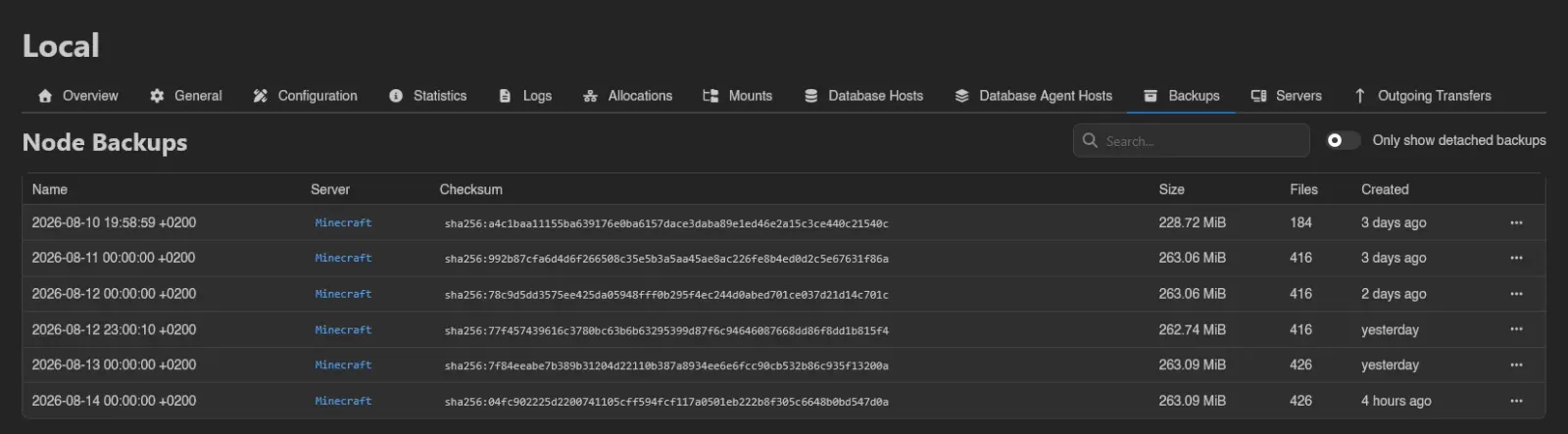
Task: Click the Backups archive box icon
Action: click(1151, 96)
